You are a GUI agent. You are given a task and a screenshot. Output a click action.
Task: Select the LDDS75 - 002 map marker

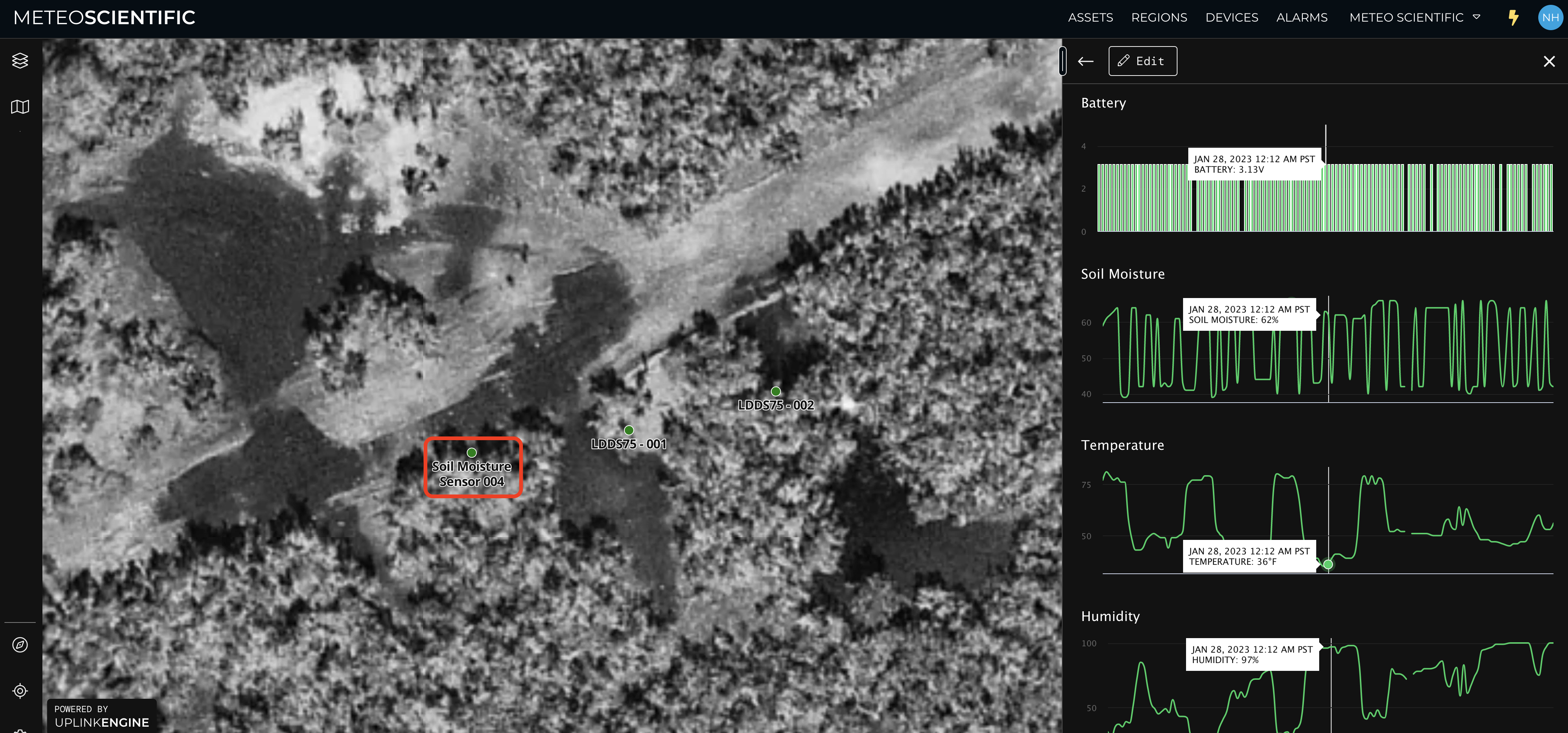click(x=775, y=391)
